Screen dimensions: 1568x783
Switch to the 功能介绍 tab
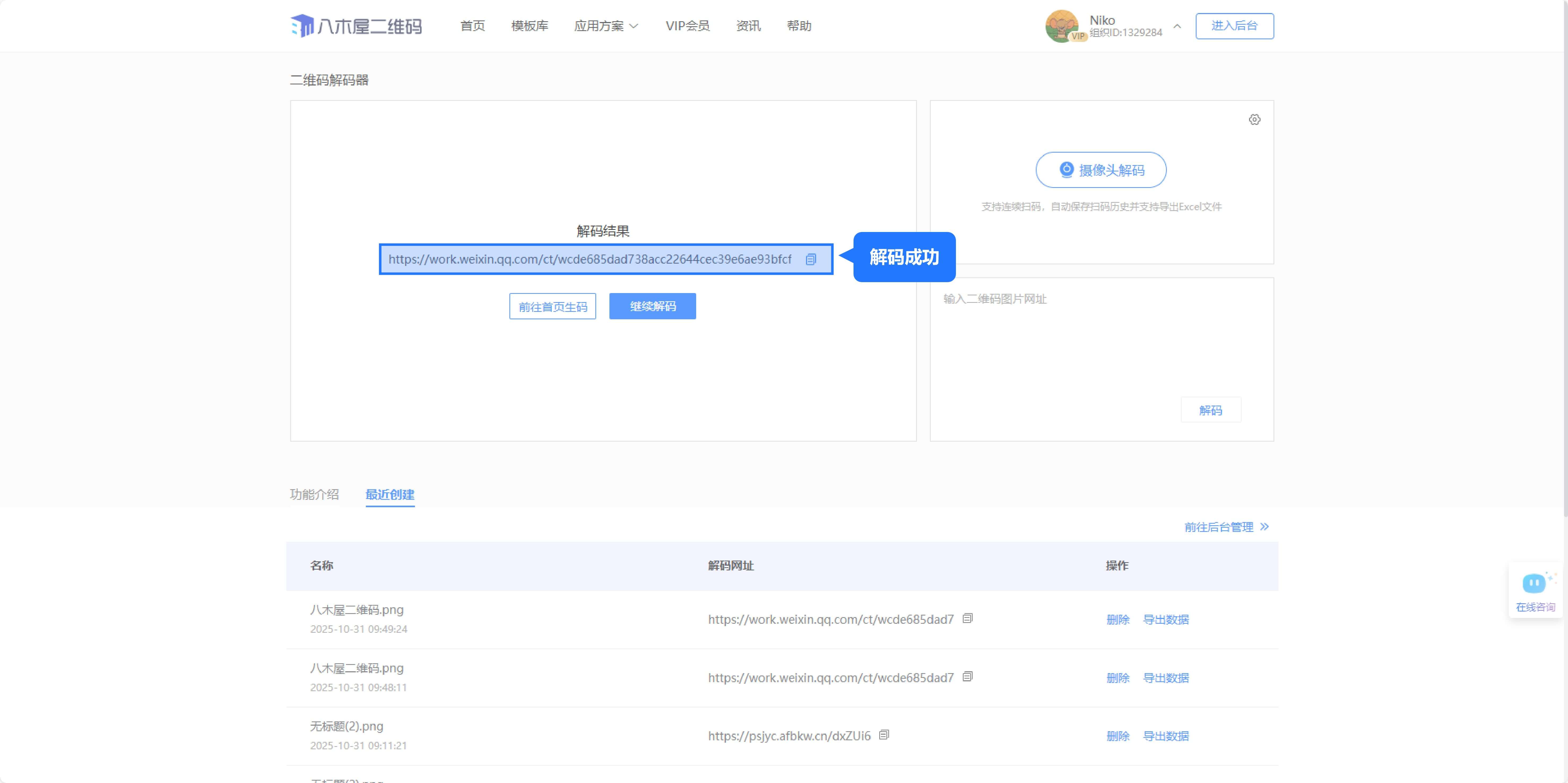[x=314, y=494]
